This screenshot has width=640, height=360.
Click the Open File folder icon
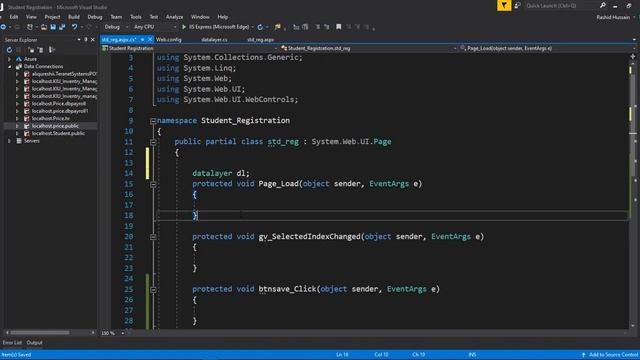click(44, 27)
